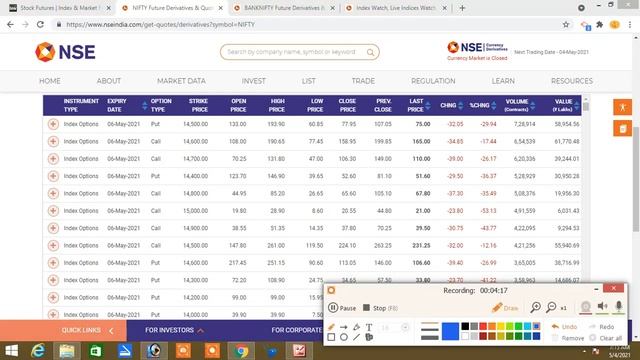The image size is (640, 360).
Task: Switch to BANKNIFTY Future Derivatives tab
Action: coord(283,8)
